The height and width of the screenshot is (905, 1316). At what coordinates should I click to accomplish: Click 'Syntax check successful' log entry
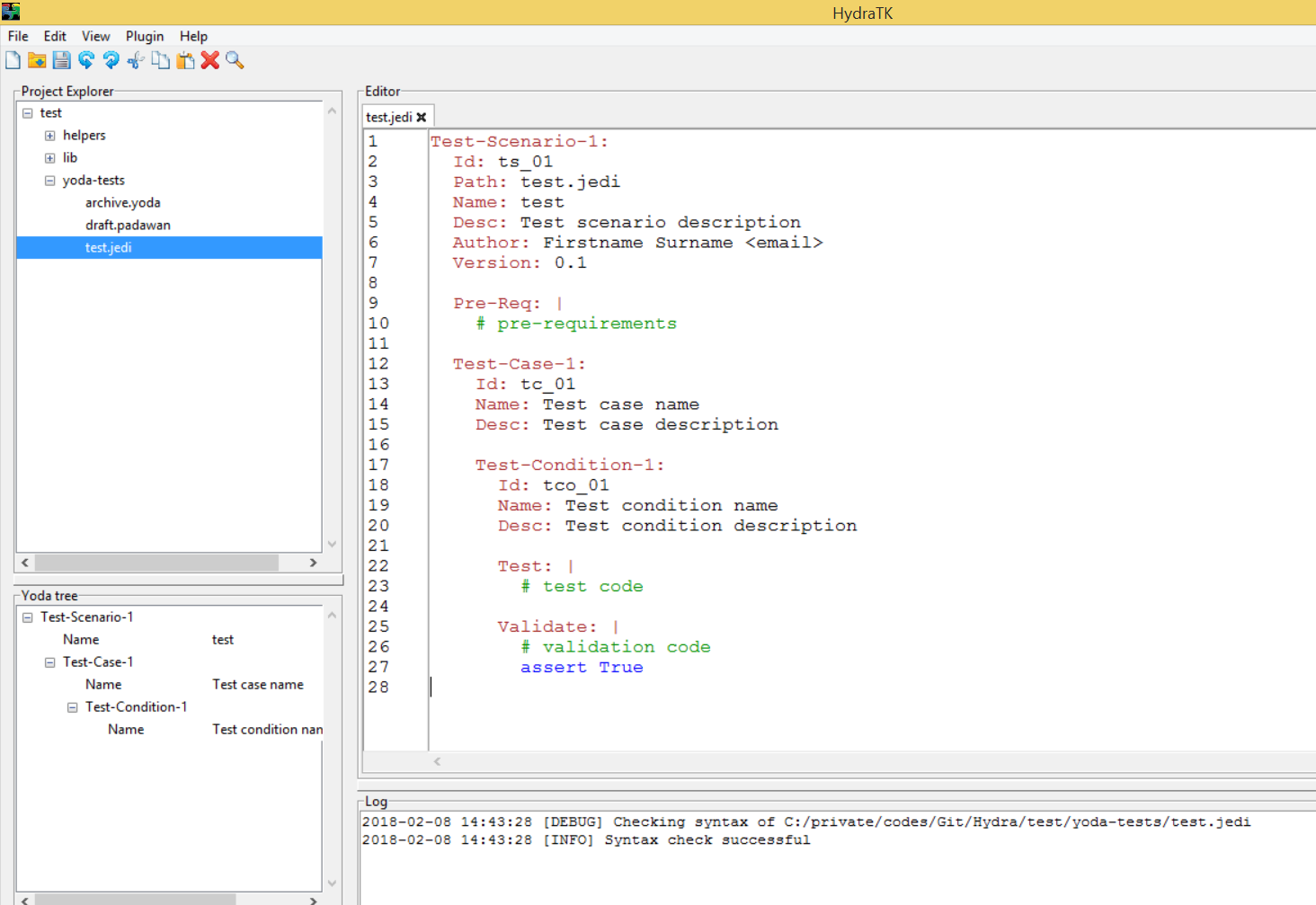coord(707,840)
